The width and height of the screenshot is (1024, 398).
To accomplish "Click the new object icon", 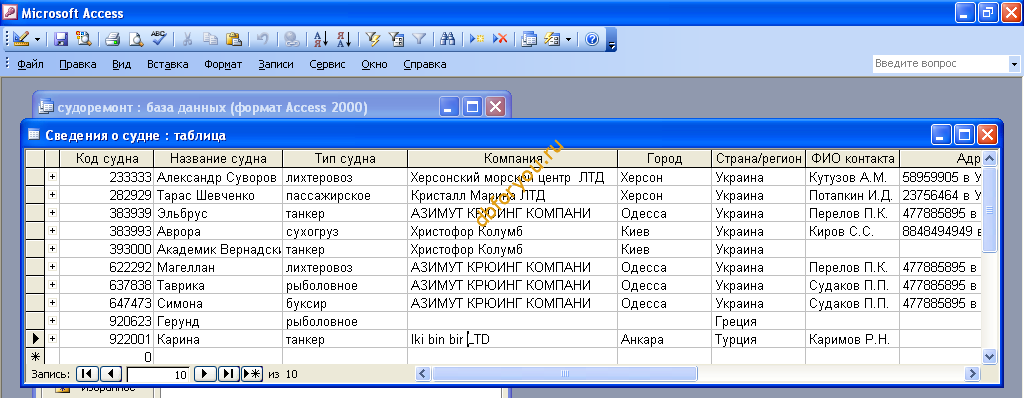I will coord(552,39).
